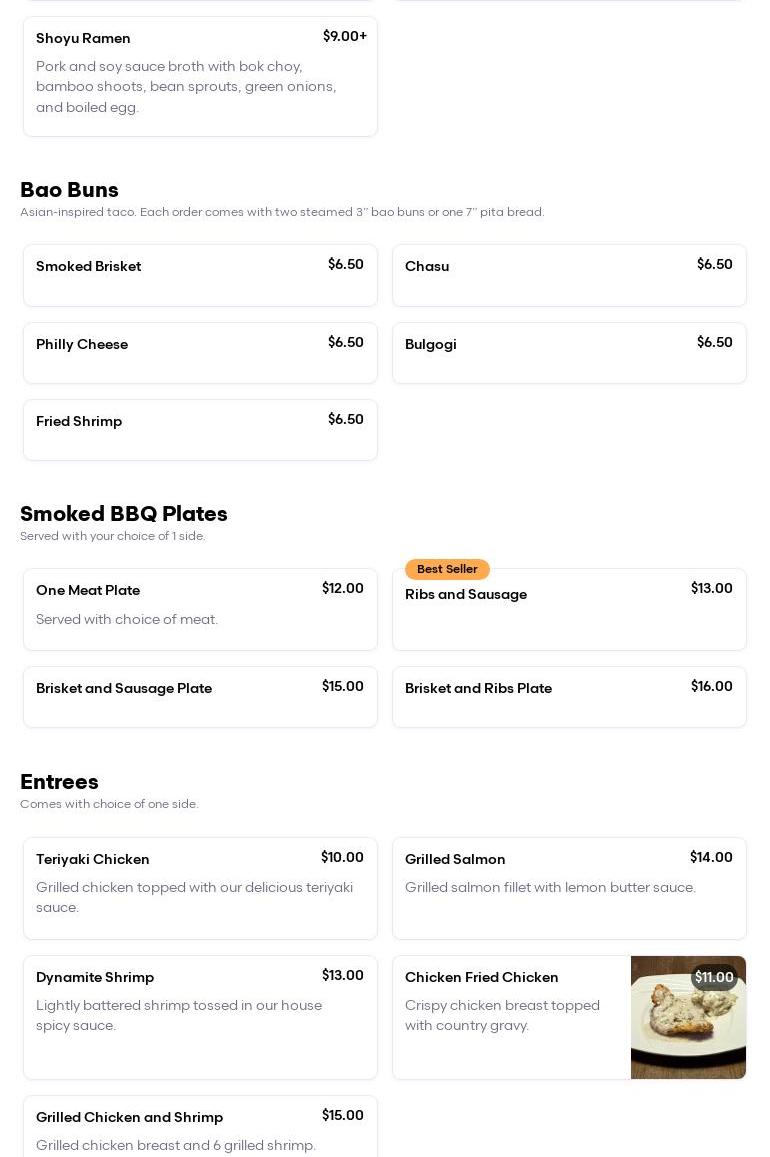Select the Chicken Fried Chicken title

482,977
